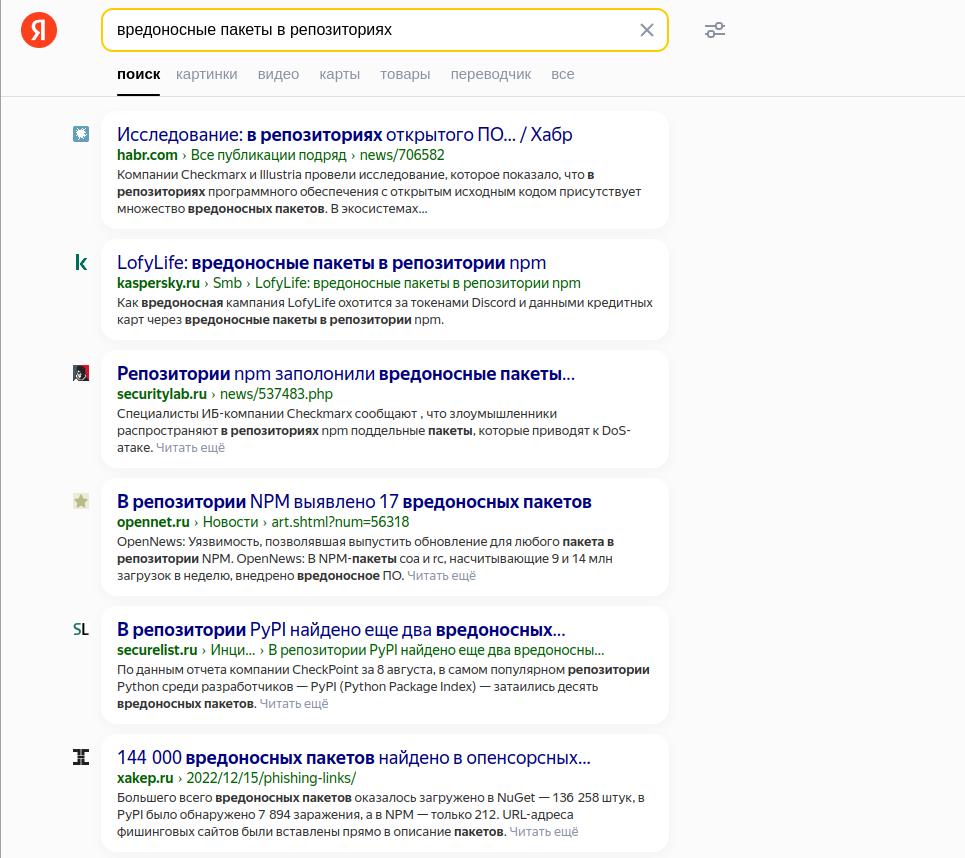Image resolution: width=965 pixels, height=858 pixels.
Task: Click the habr.com result favicon
Action: pos(81,134)
